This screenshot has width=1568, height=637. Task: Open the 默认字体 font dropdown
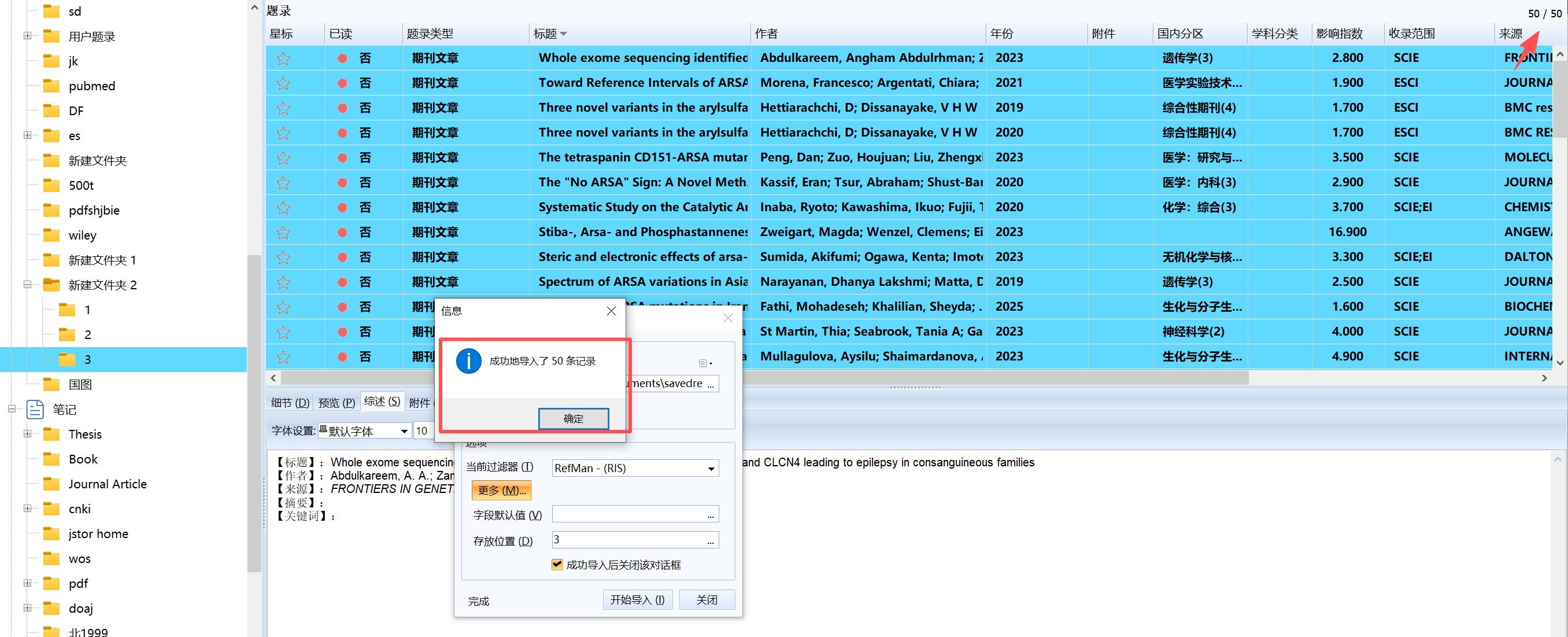404,430
